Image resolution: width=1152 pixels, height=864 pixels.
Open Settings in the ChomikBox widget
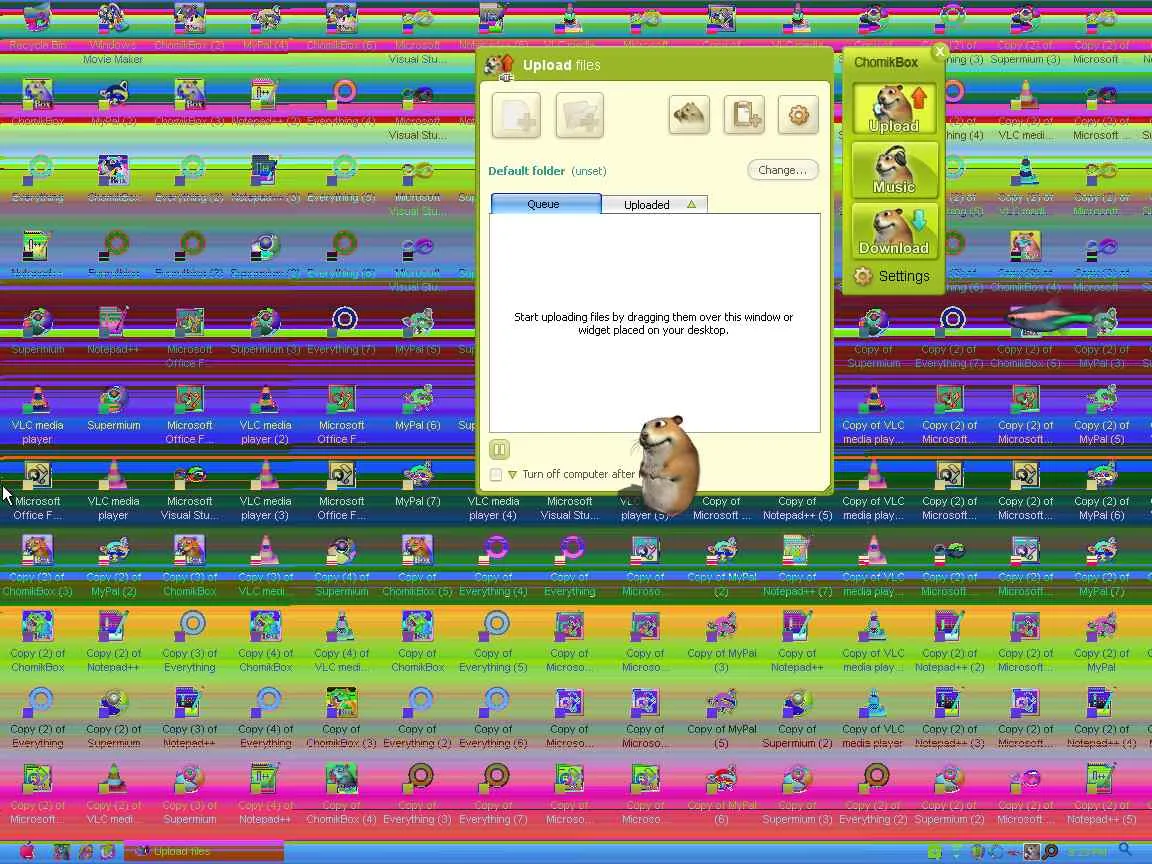tap(892, 276)
